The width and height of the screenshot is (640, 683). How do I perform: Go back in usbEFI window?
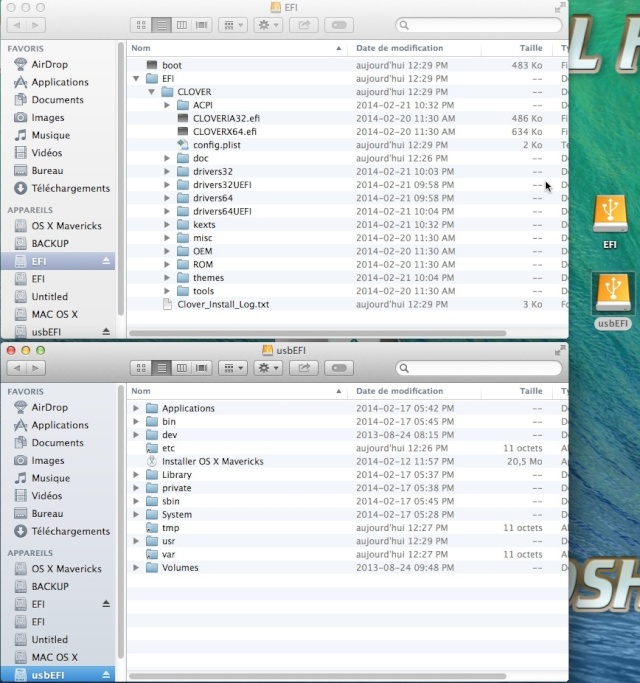point(17,368)
